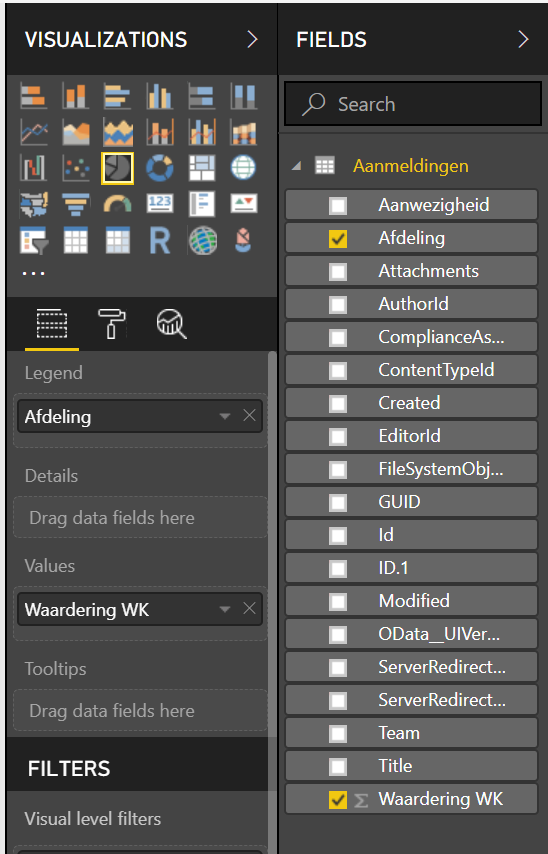
Task: Uncheck the Waardering WK field checkbox
Action: 338,800
